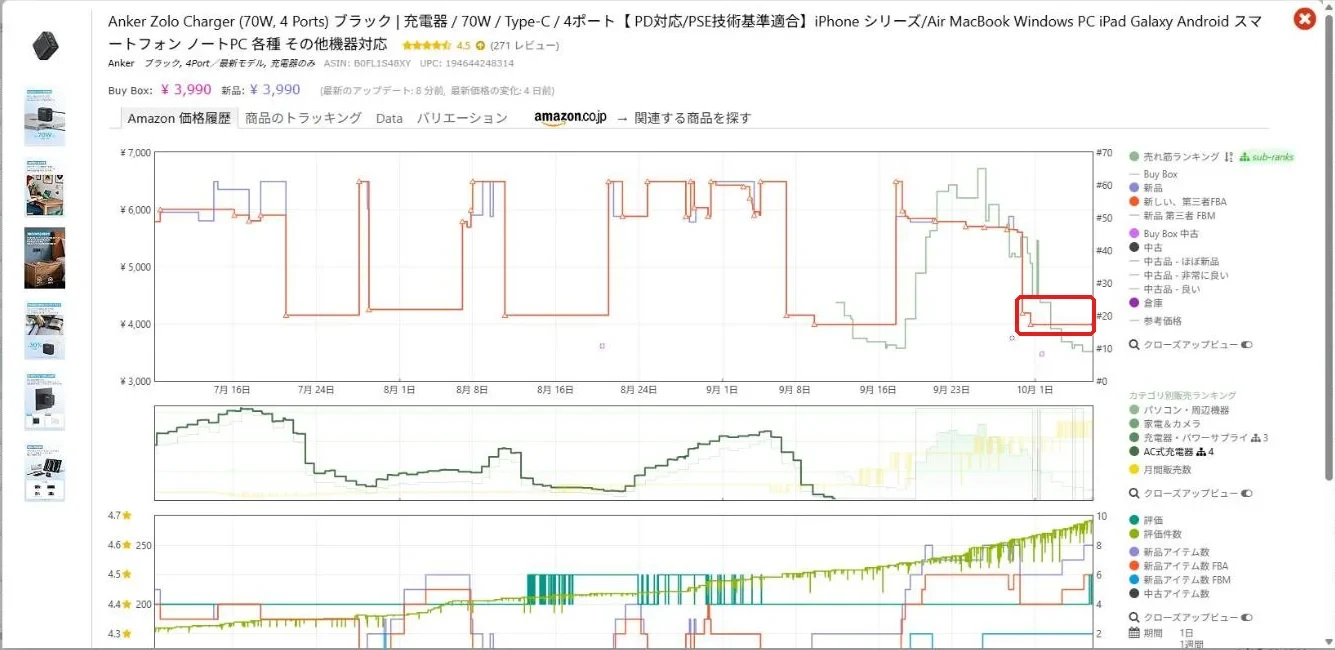Toggle クローズアップビュー switch for category ranking chart
Screen dimensions: 1335x650
[1246, 494]
